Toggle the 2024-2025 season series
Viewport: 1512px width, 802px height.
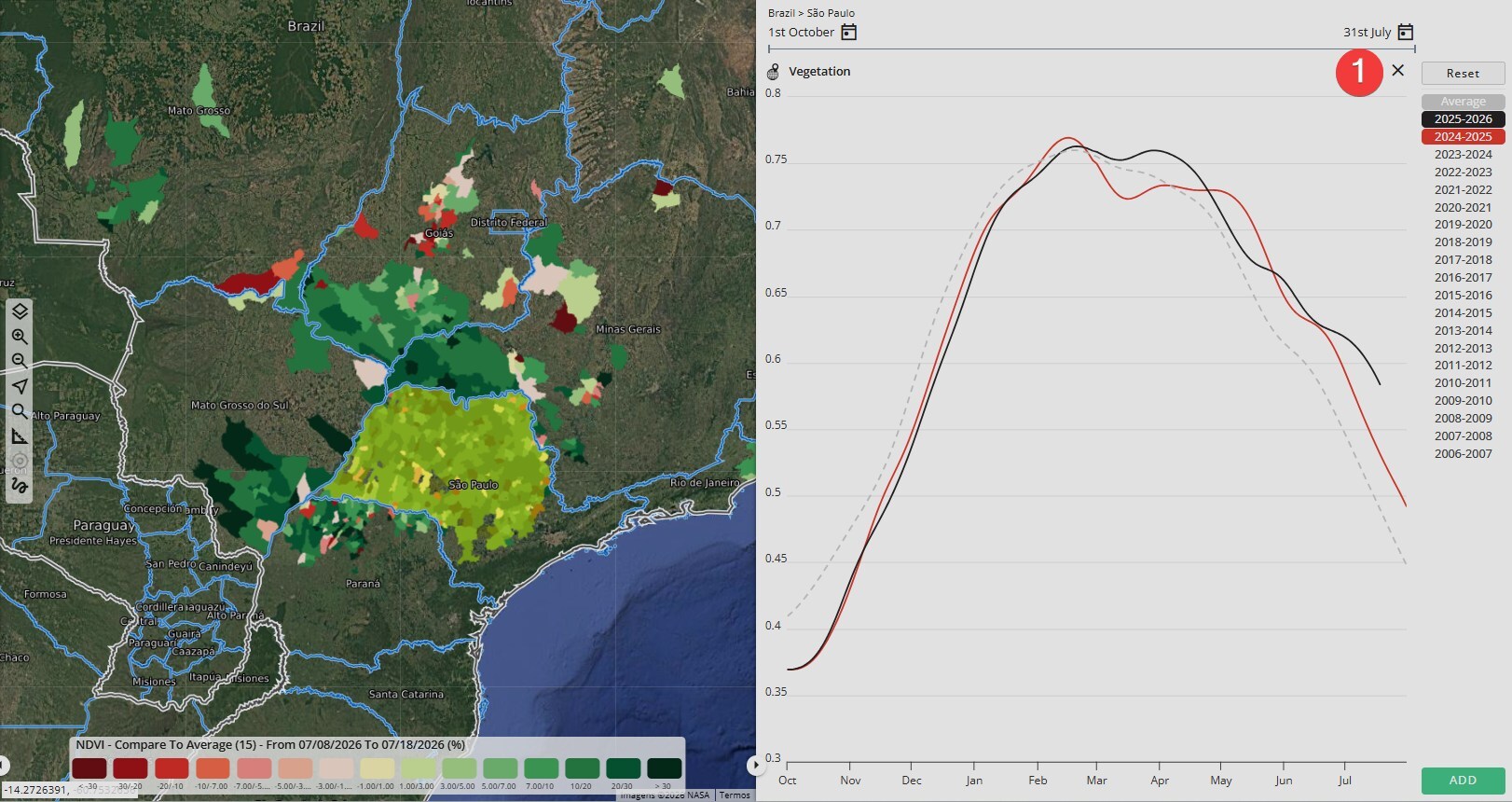1463,136
